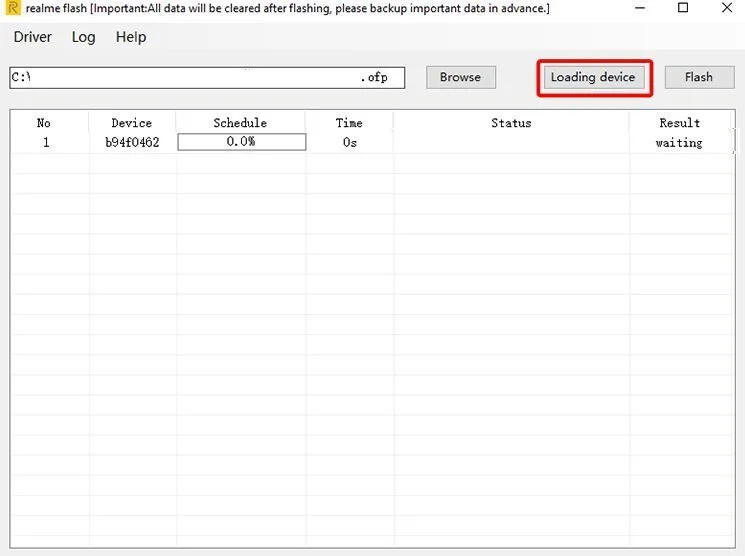
Task: Click the Status column header
Action: pos(511,123)
